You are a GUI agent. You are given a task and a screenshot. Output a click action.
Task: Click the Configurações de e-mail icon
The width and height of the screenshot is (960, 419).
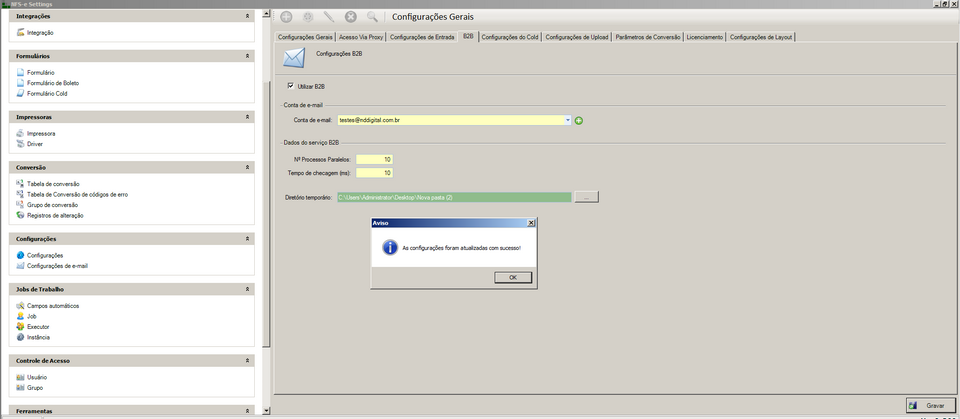click(20, 266)
